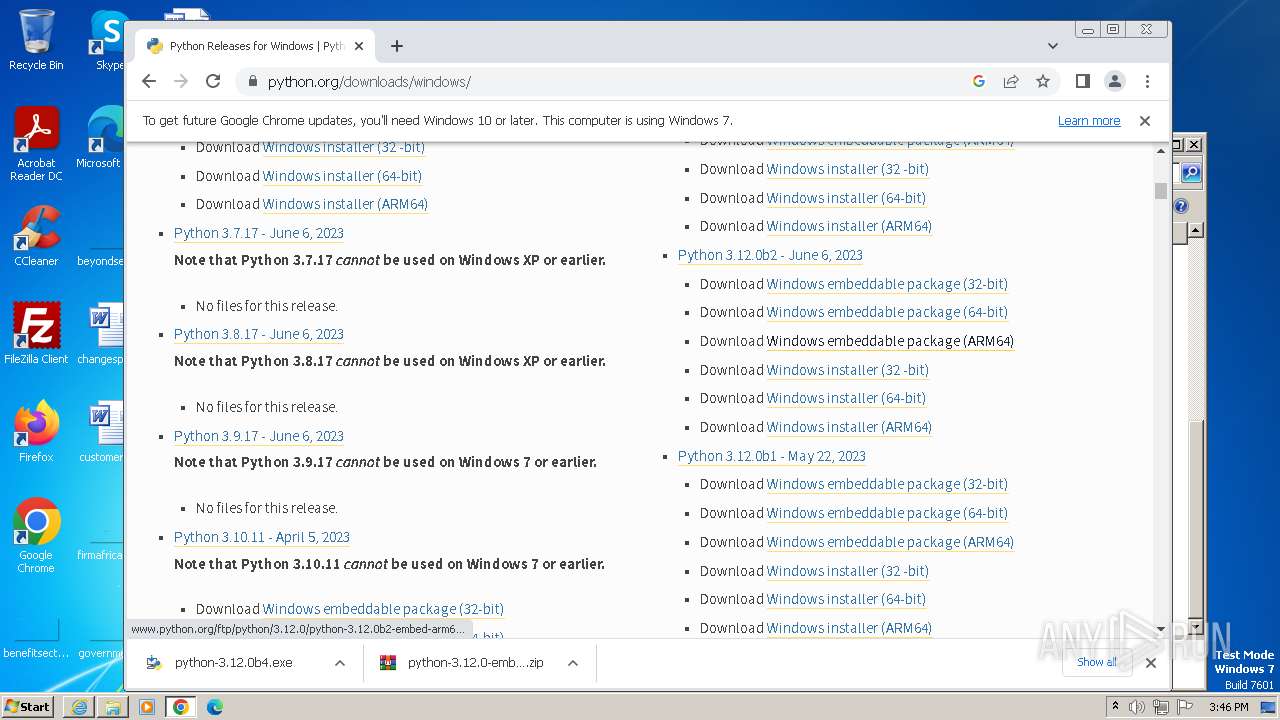Screen dimensions: 1280x720
Task: Open CCleaner desktop icon
Action: point(36,237)
